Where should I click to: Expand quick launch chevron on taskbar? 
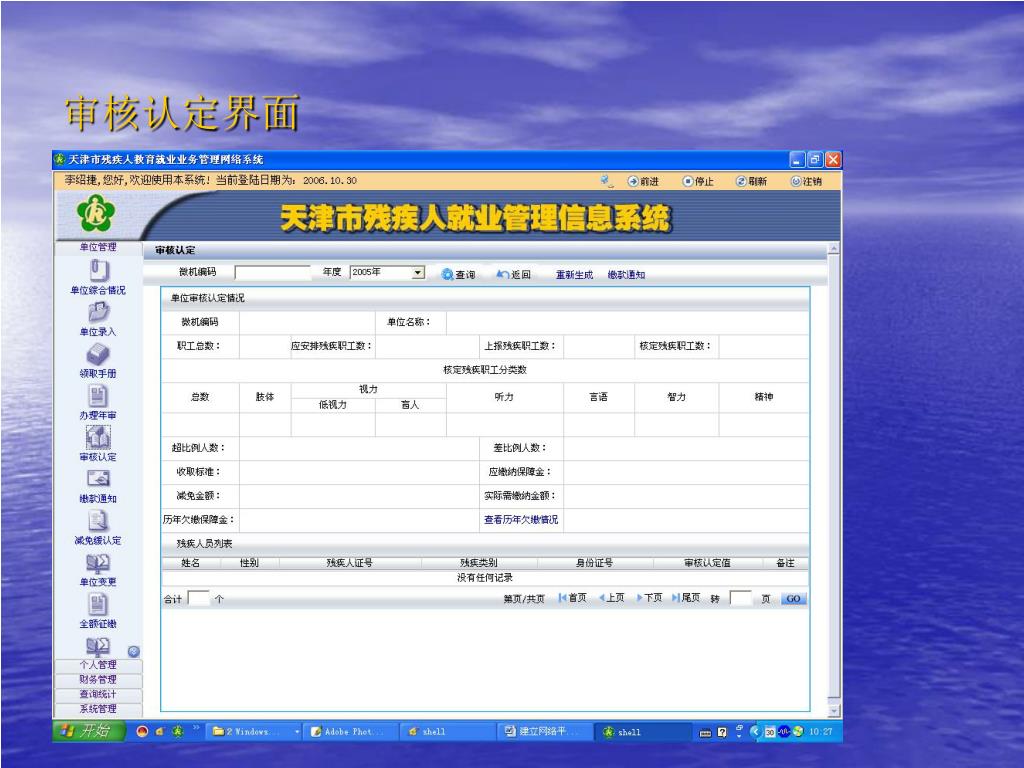coord(196,728)
